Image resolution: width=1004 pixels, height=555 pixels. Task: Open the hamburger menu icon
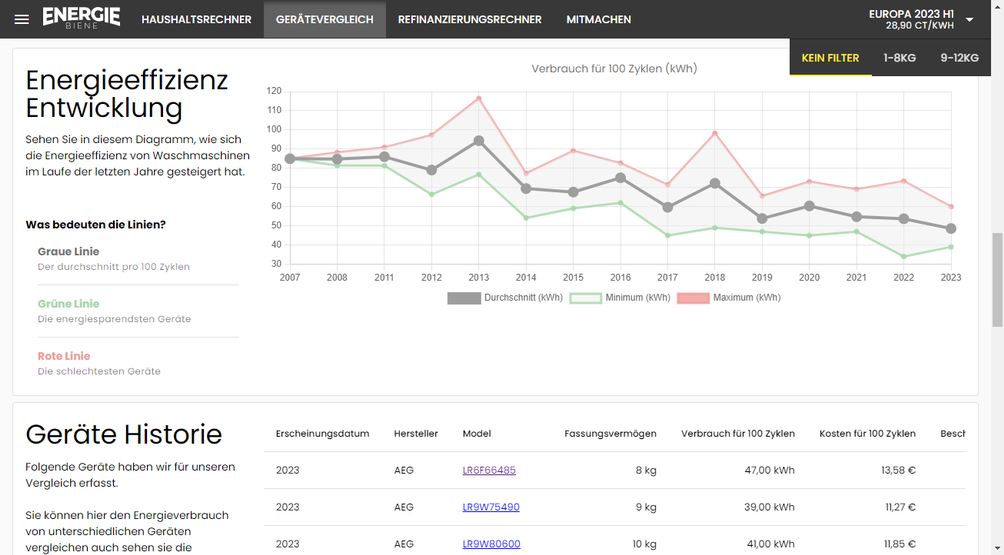tap(21, 19)
